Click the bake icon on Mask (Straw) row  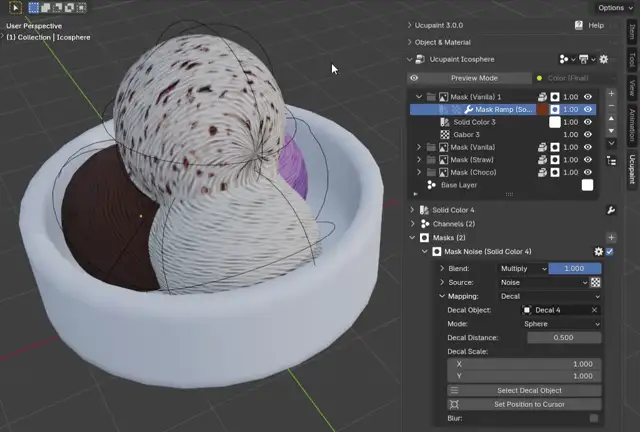tap(542, 160)
